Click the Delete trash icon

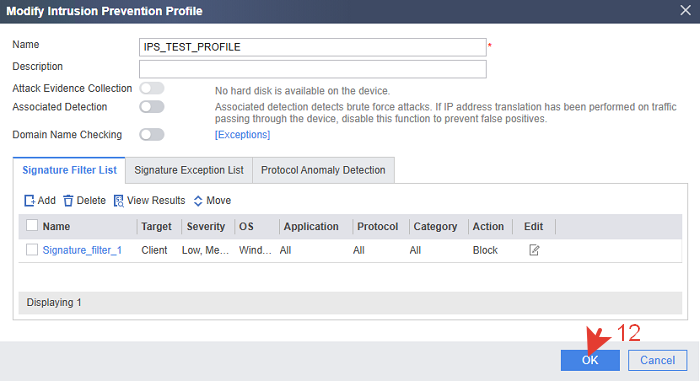coord(68,201)
